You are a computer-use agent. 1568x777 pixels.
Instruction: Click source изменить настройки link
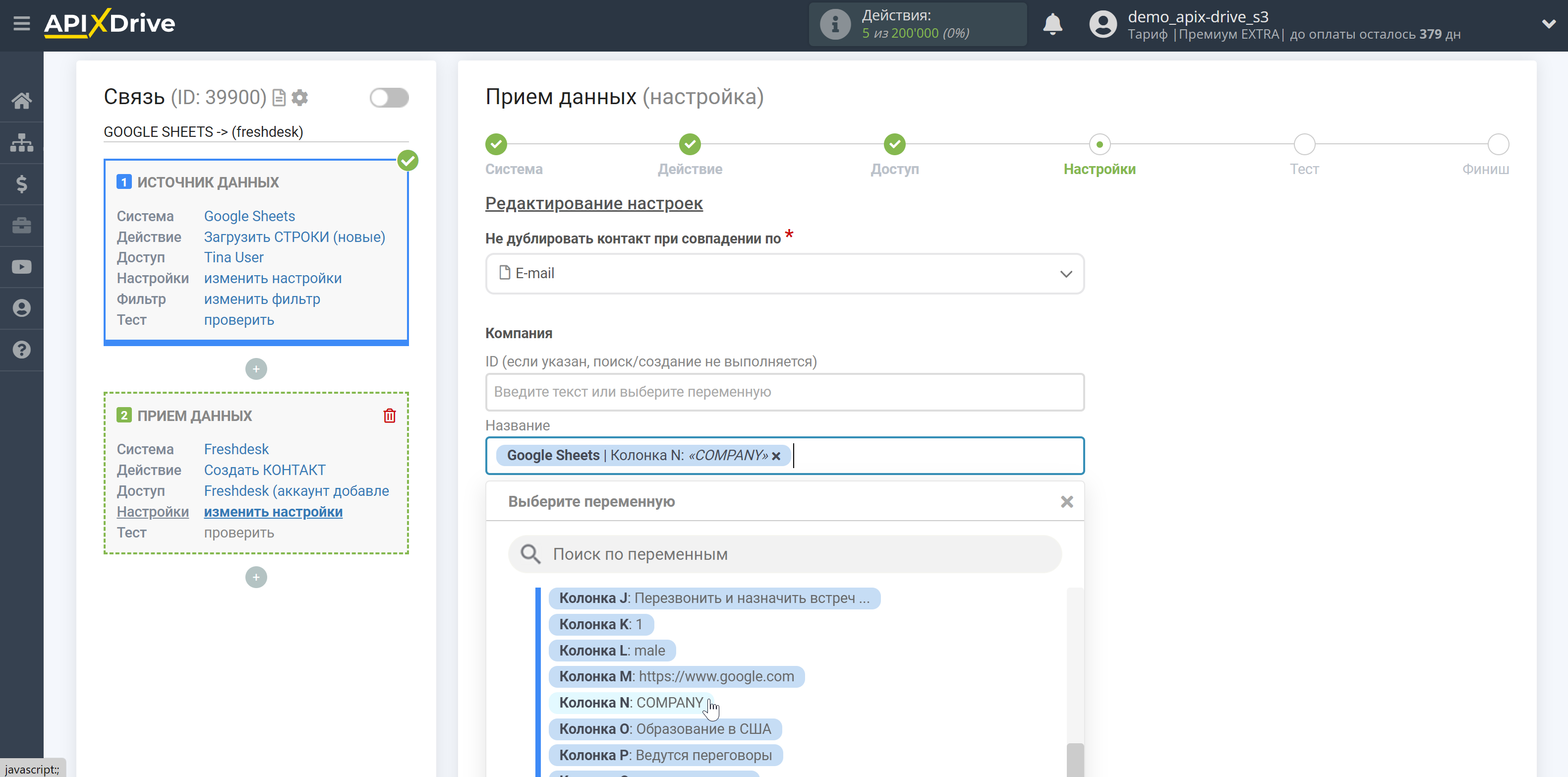[273, 278]
